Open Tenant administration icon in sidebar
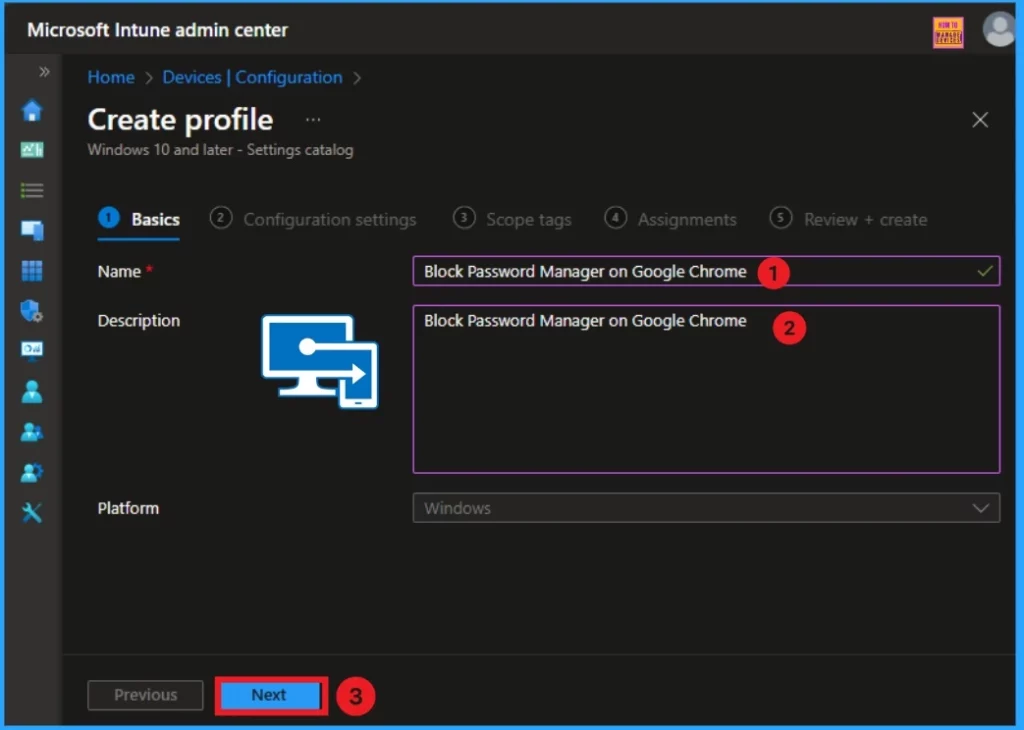This screenshot has width=1024, height=730. point(32,472)
